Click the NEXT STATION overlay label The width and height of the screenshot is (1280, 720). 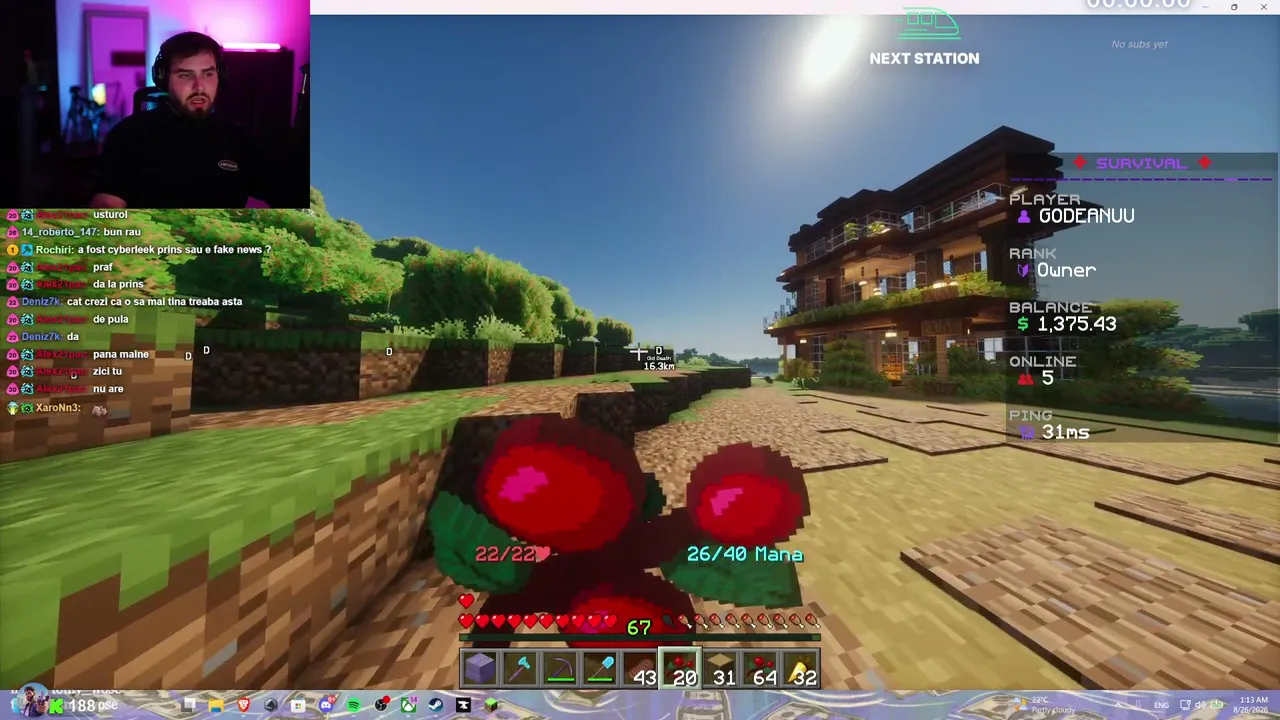point(924,58)
